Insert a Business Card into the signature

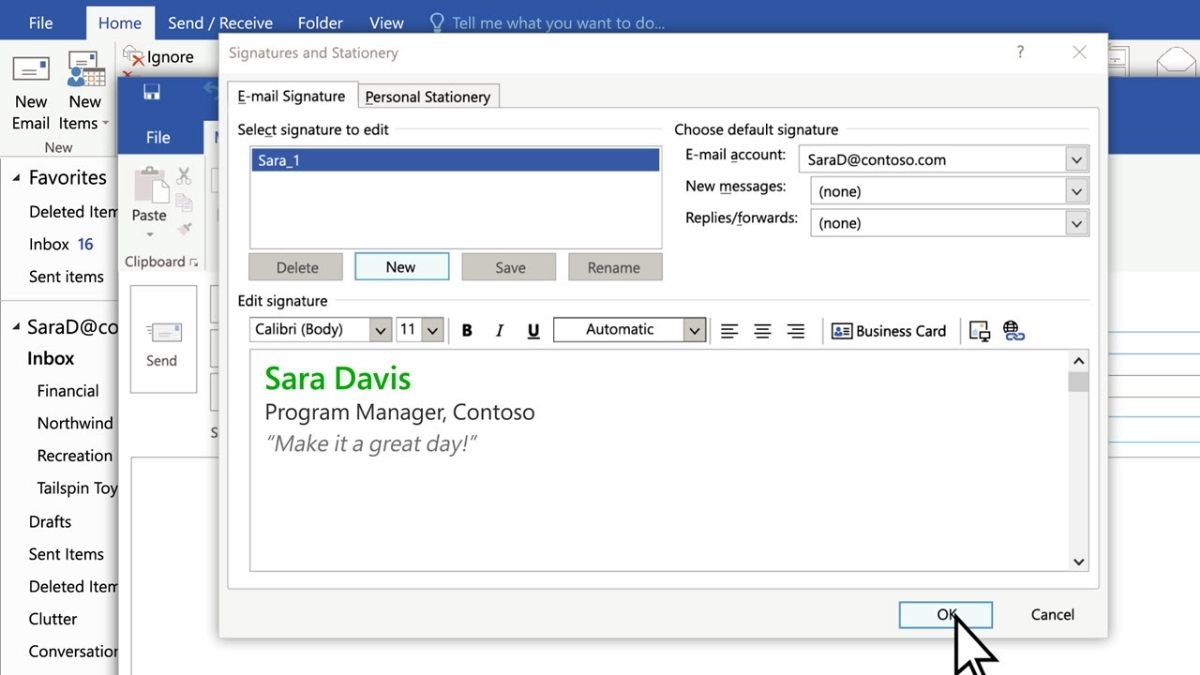[888, 330]
